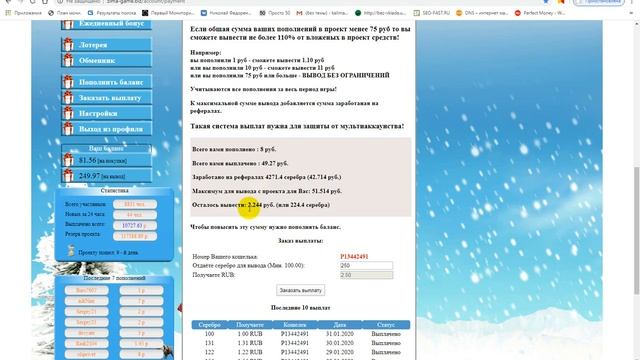Click the gift icon beside Лотерея
This screenshot has width=640, height=360.
68,44
